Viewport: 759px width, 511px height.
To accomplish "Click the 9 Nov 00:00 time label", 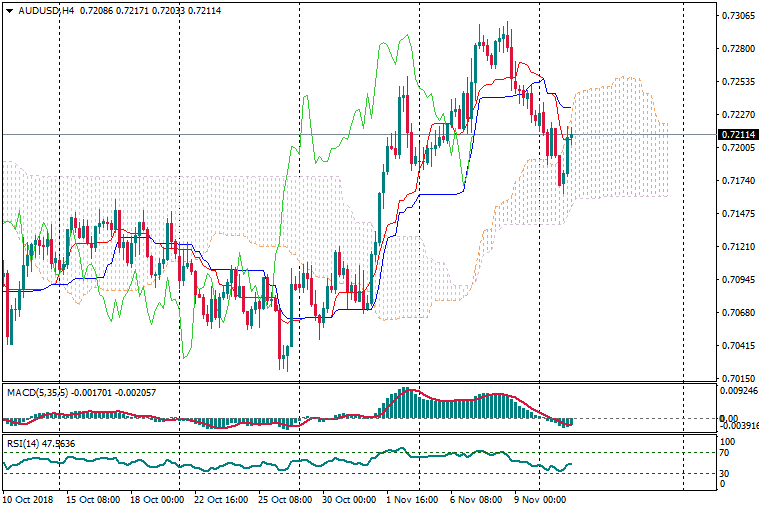I will pyautogui.click(x=540, y=498).
